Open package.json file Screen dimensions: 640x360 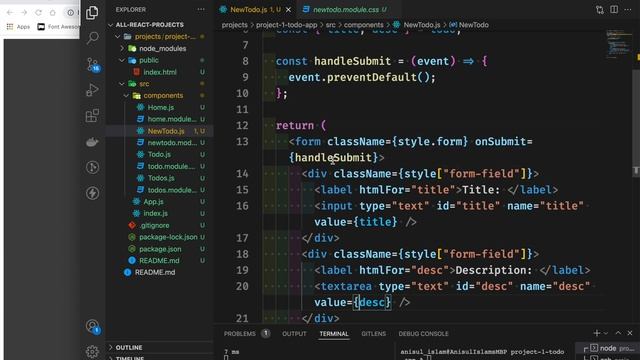(159, 249)
